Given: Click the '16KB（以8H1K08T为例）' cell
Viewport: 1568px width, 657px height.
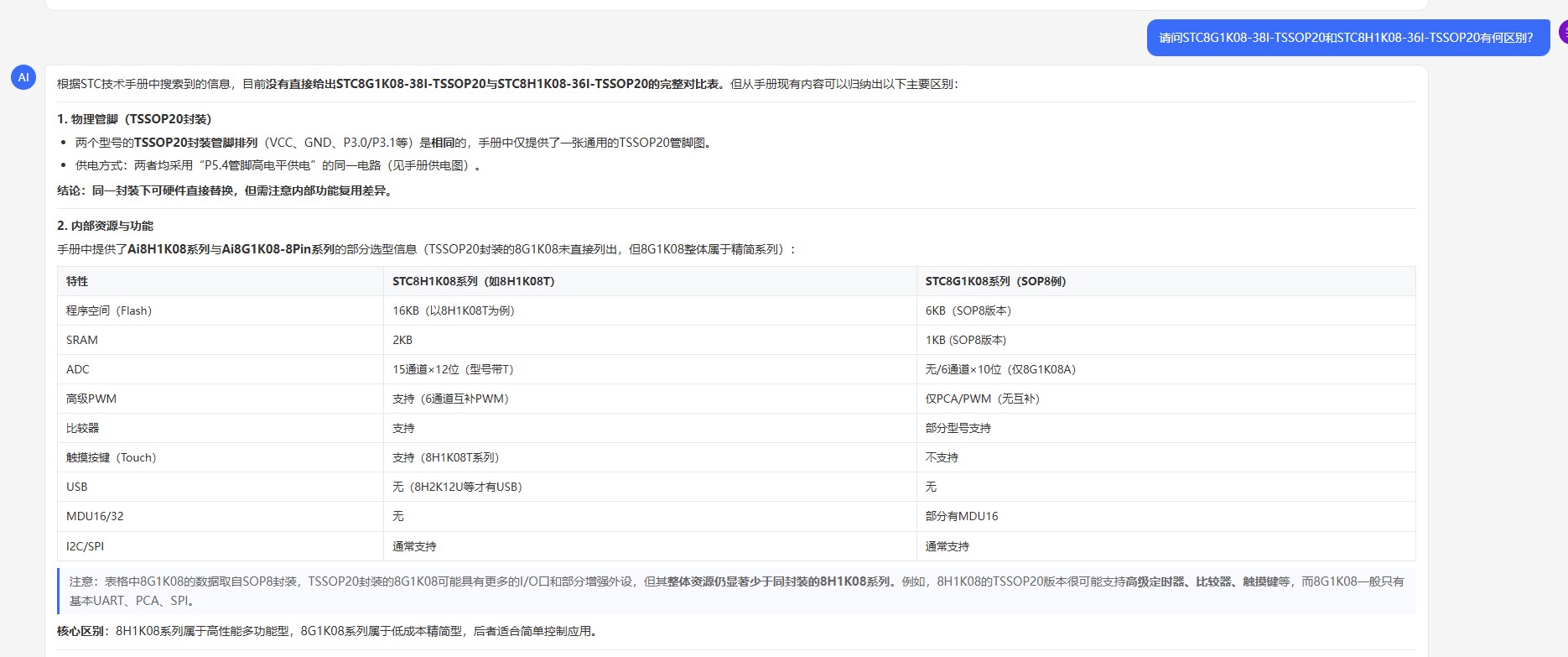Looking at the screenshot, I should point(650,310).
